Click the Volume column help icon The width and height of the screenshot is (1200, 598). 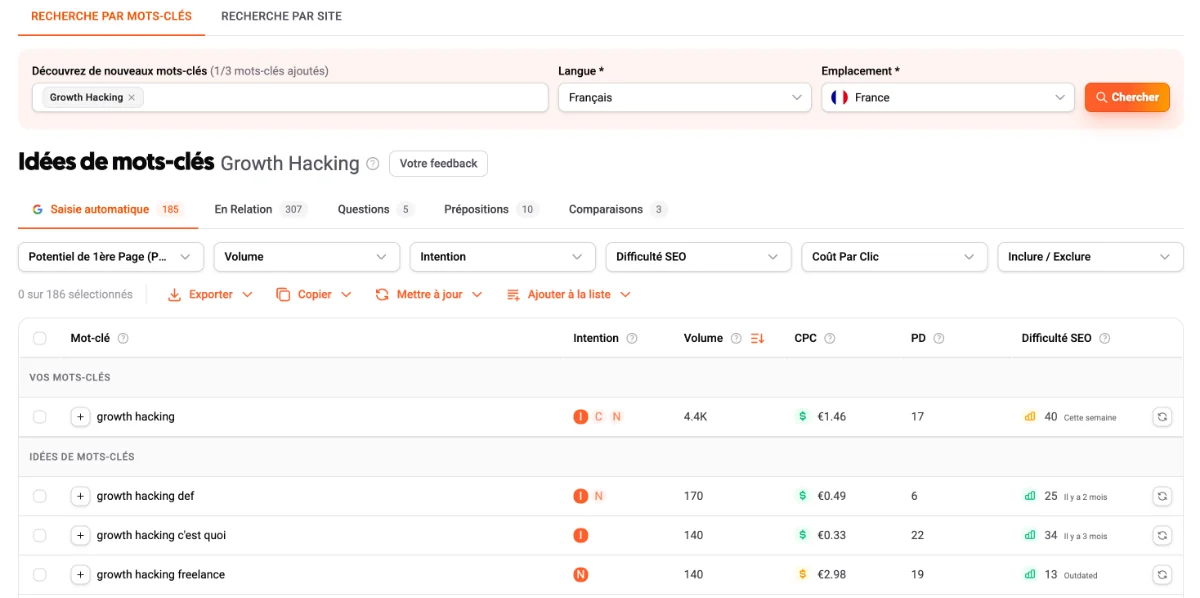[x=736, y=339]
